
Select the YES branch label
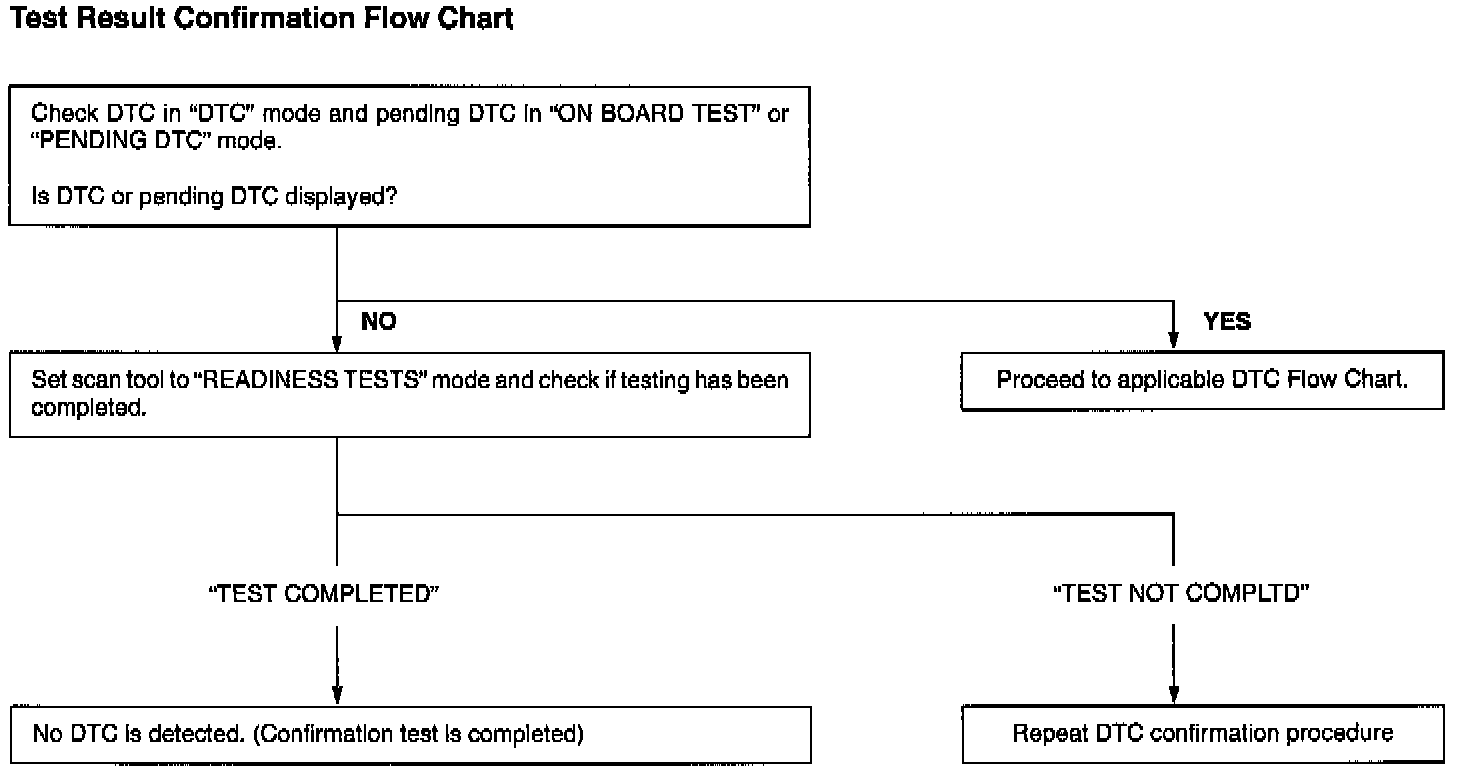click(x=1227, y=322)
